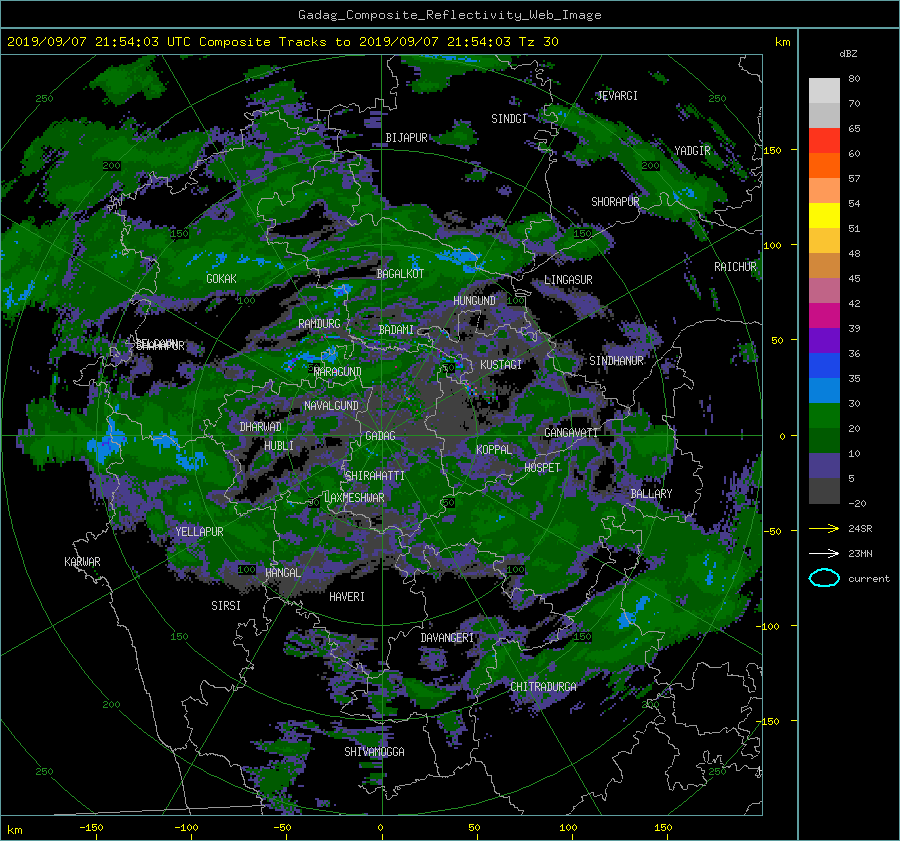The height and width of the screenshot is (841, 900).
Task: Click the GOKAK city label
Action: 221,279
